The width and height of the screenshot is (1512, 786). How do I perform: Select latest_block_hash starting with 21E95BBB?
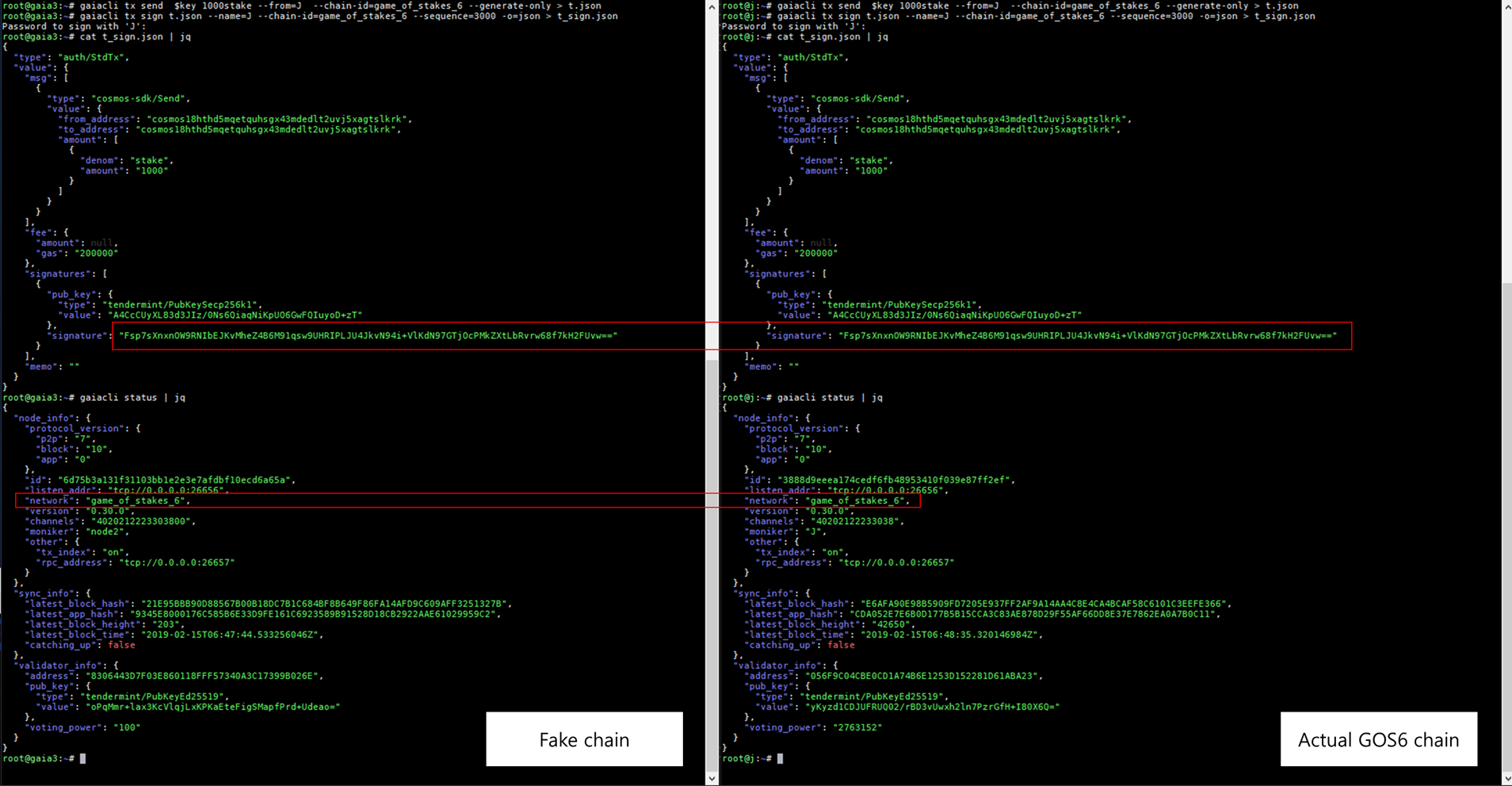326,604
